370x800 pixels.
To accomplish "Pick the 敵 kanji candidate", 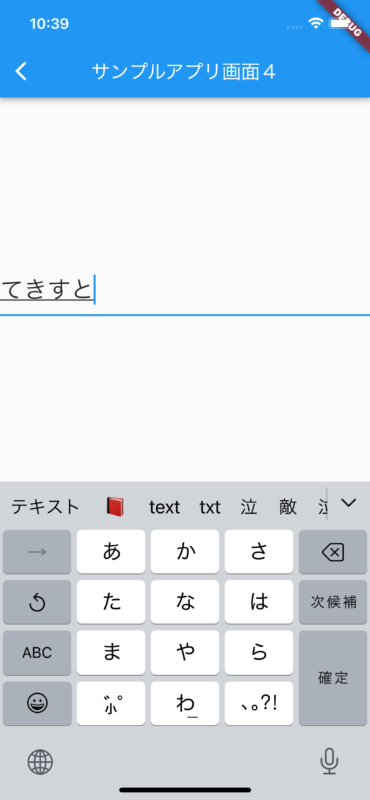I will 288,507.
